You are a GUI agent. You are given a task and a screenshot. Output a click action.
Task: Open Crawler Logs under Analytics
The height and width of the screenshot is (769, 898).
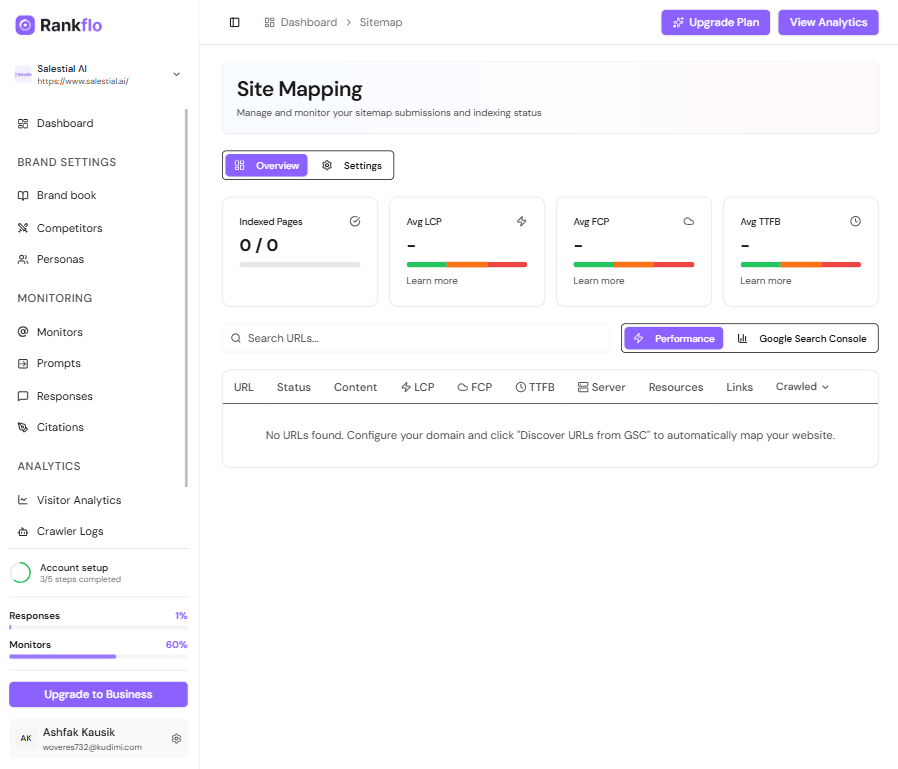click(71, 531)
